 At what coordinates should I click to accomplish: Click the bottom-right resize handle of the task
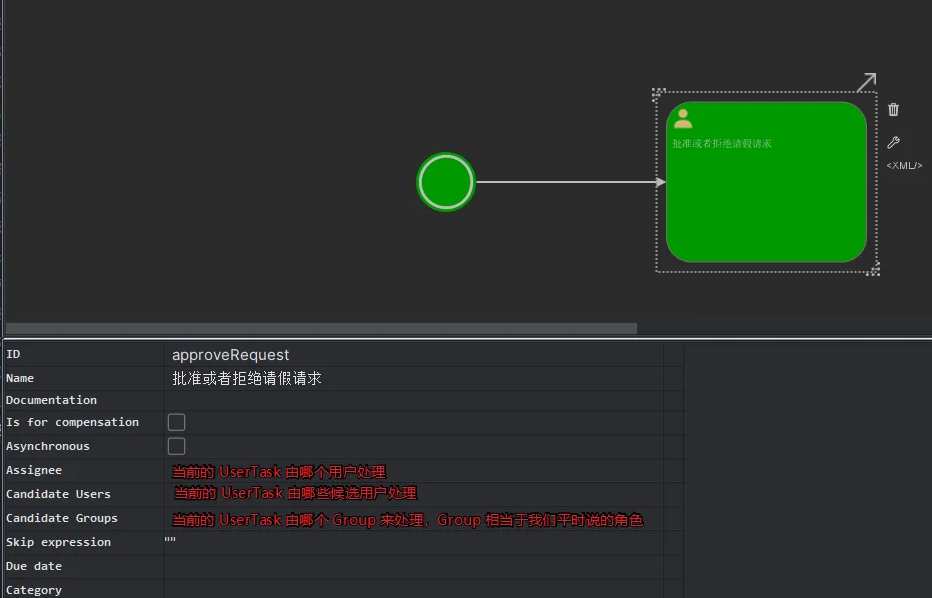(x=875, y=269)
